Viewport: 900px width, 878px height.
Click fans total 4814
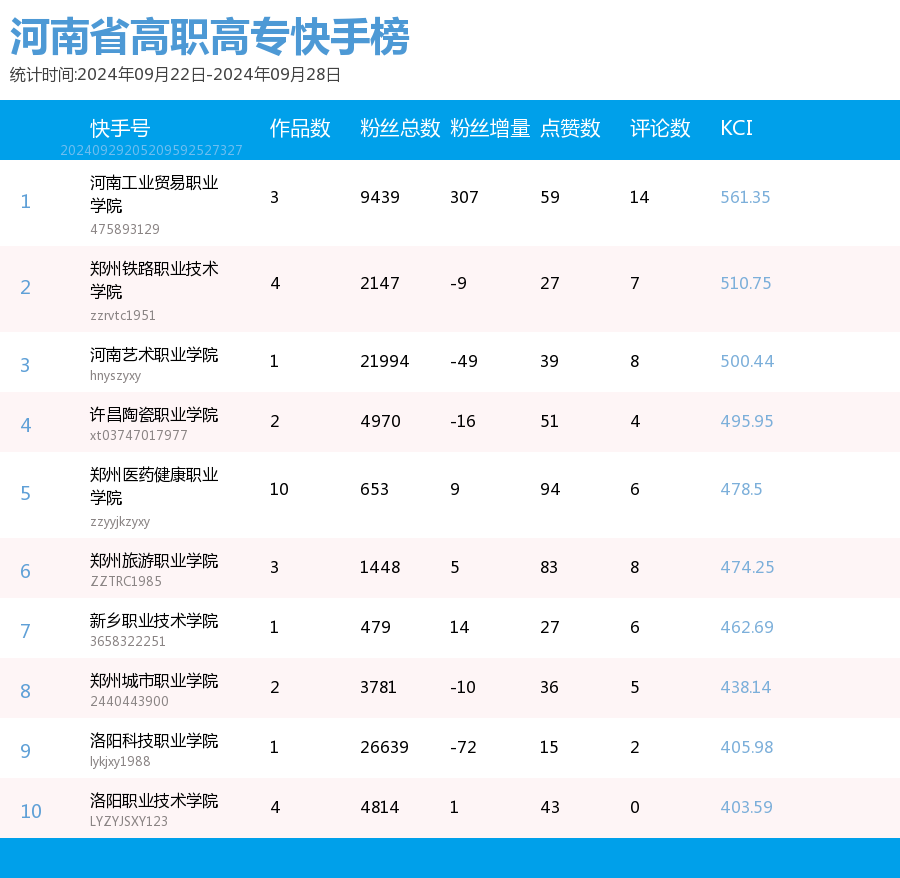[x=380, y=807]
